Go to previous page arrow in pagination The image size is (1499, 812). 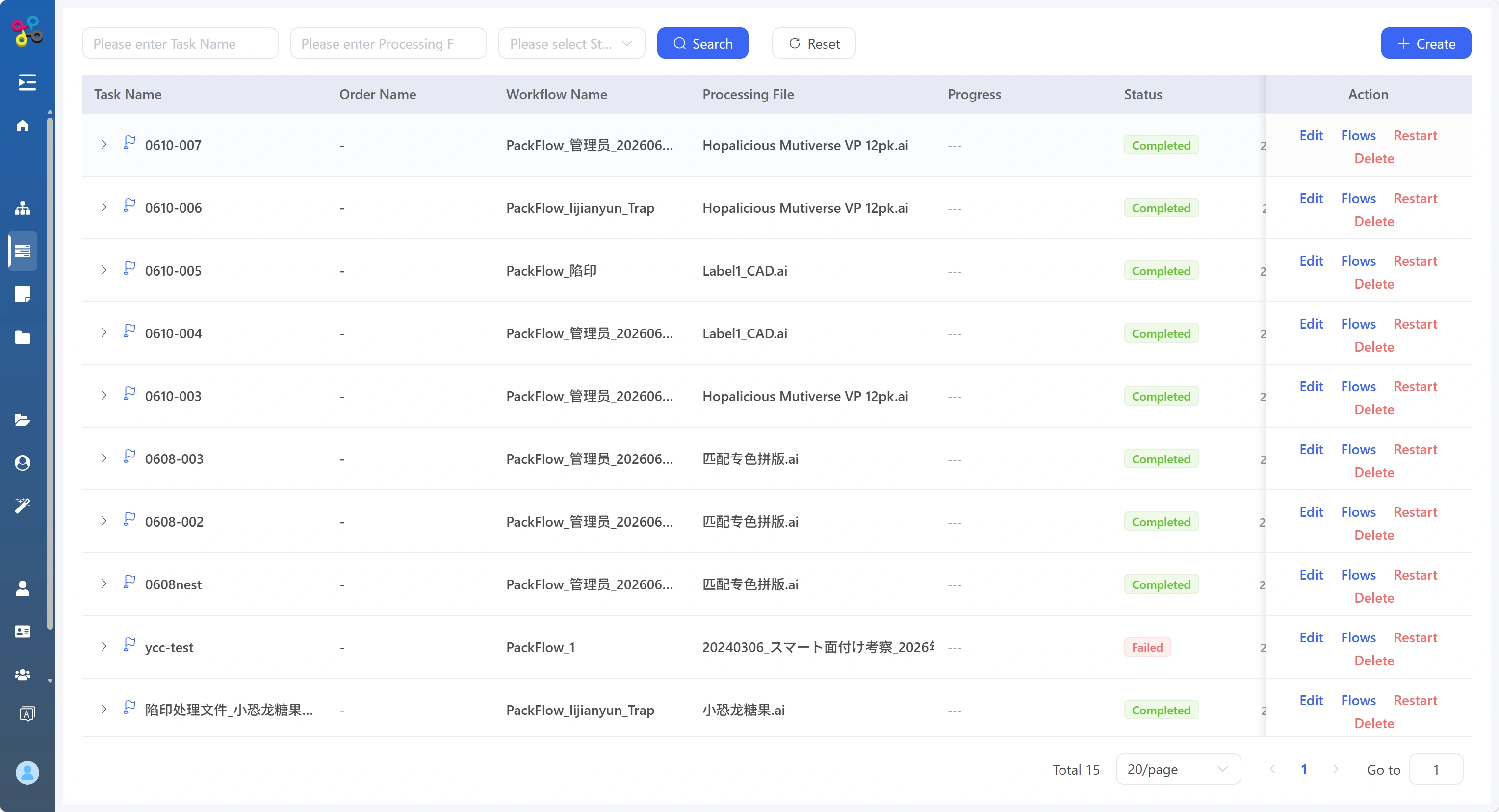pos(1273,769)
